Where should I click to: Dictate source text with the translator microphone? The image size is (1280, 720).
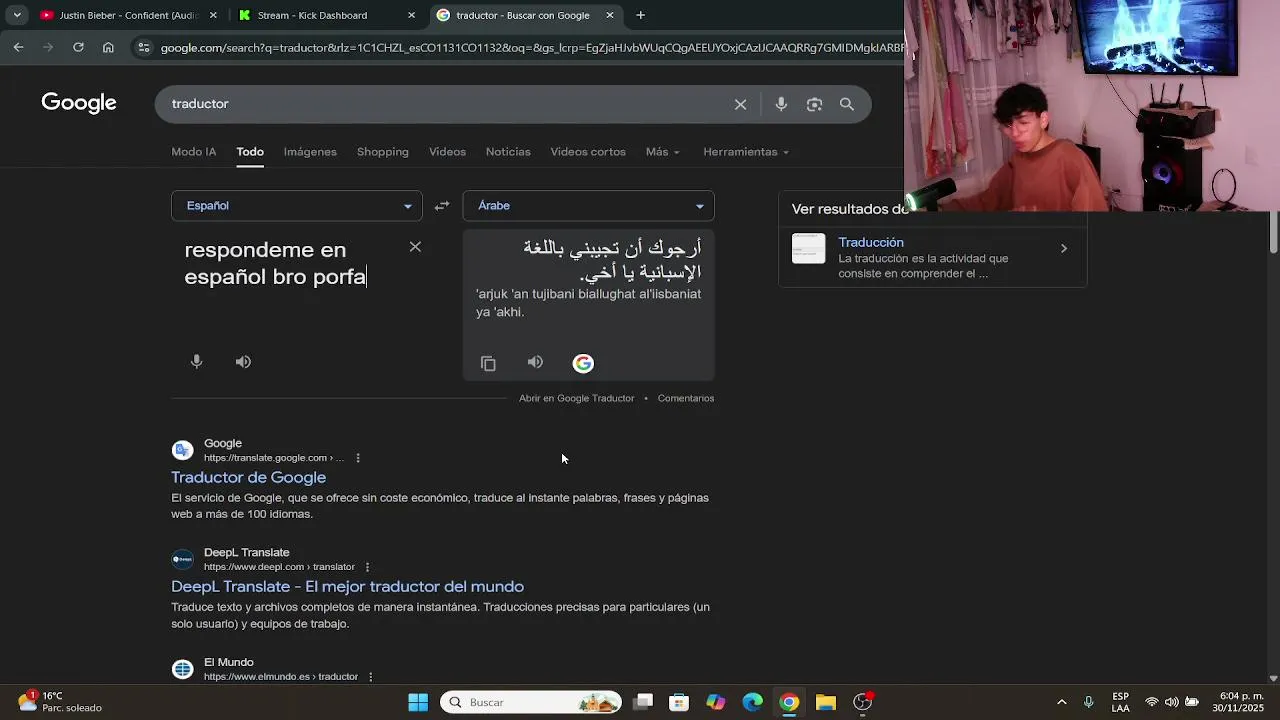click(x=196, y=362)
